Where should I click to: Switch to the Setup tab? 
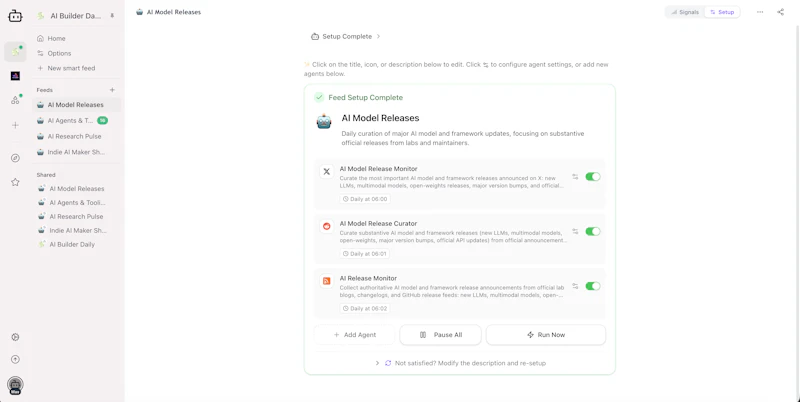(x=722, y=12)
